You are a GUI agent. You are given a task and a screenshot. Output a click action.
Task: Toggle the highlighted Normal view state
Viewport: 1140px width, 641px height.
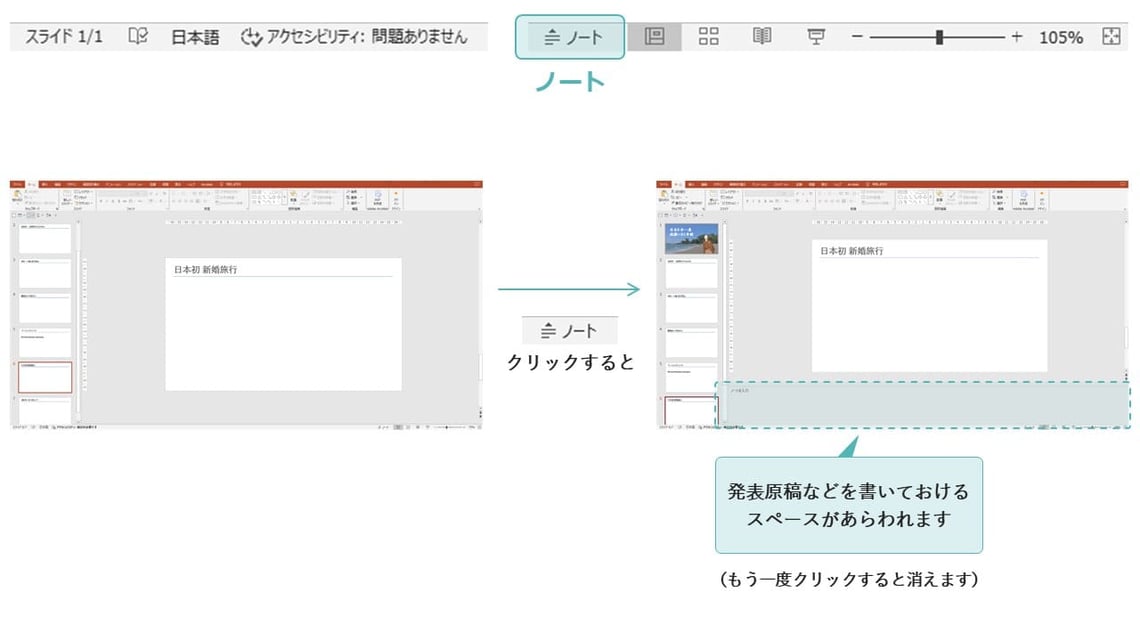pyautogui.click(x=655, y=36)
